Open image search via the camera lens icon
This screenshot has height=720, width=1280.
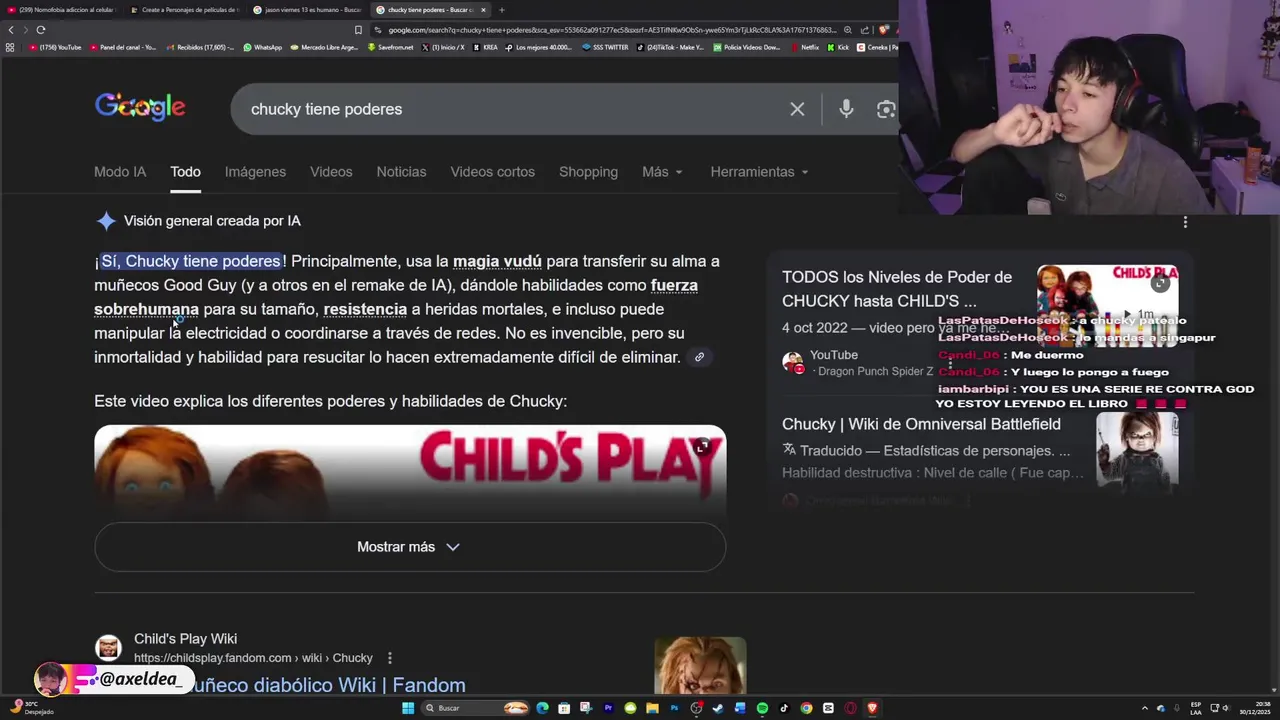886,109
